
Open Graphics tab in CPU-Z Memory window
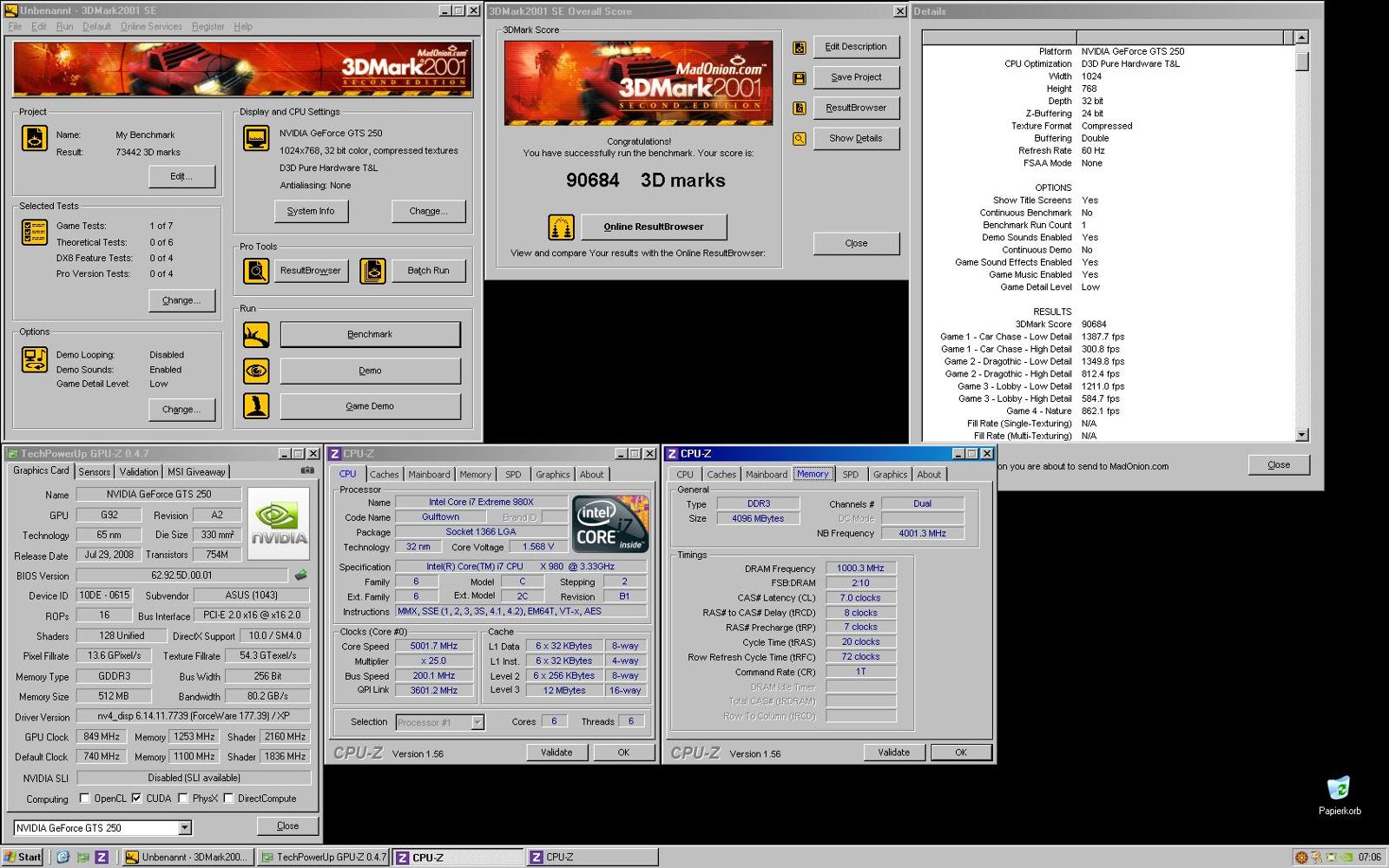(x=890, y=474)
